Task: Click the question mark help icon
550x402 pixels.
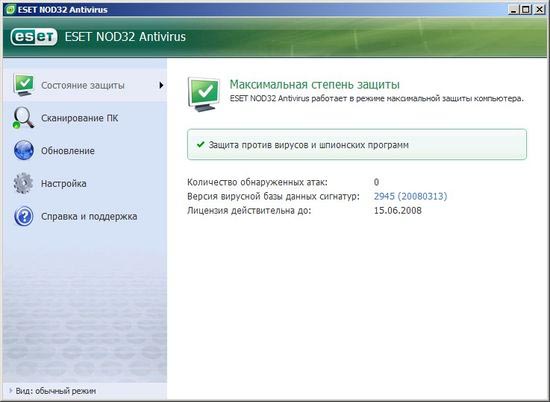Action: (24, 216)
